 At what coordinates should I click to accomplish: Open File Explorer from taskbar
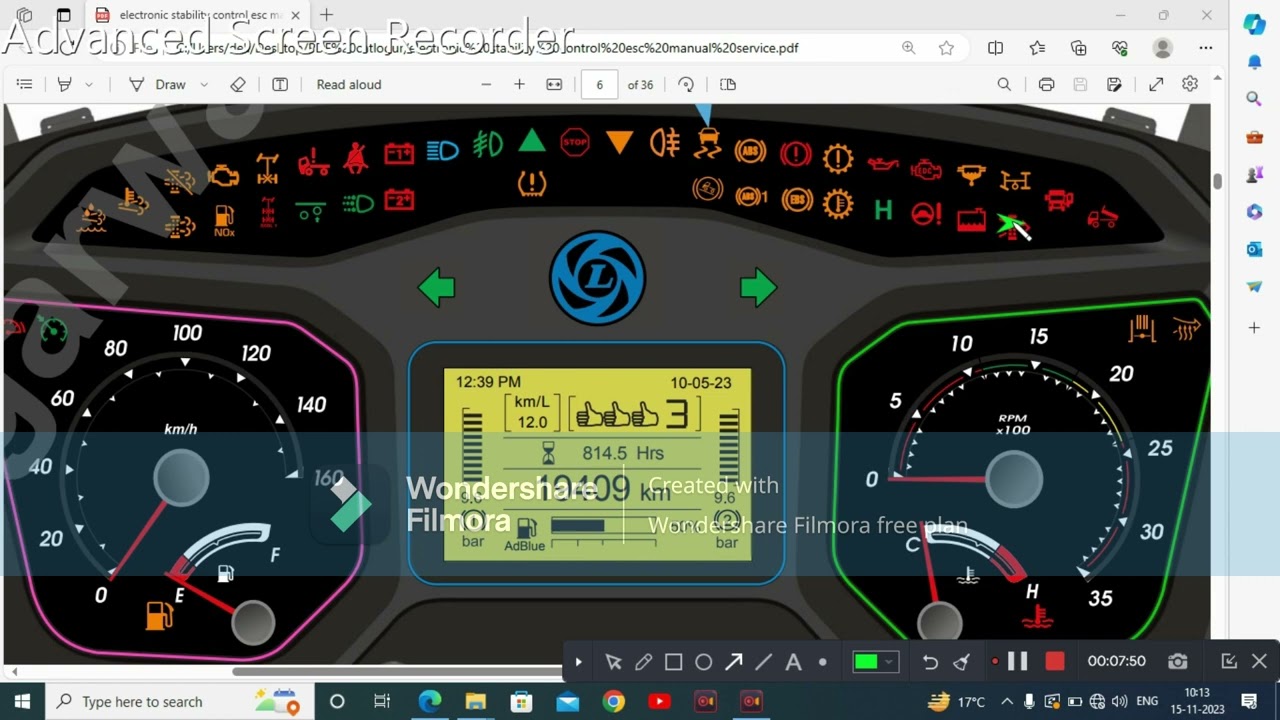click(x=475, y=701)
